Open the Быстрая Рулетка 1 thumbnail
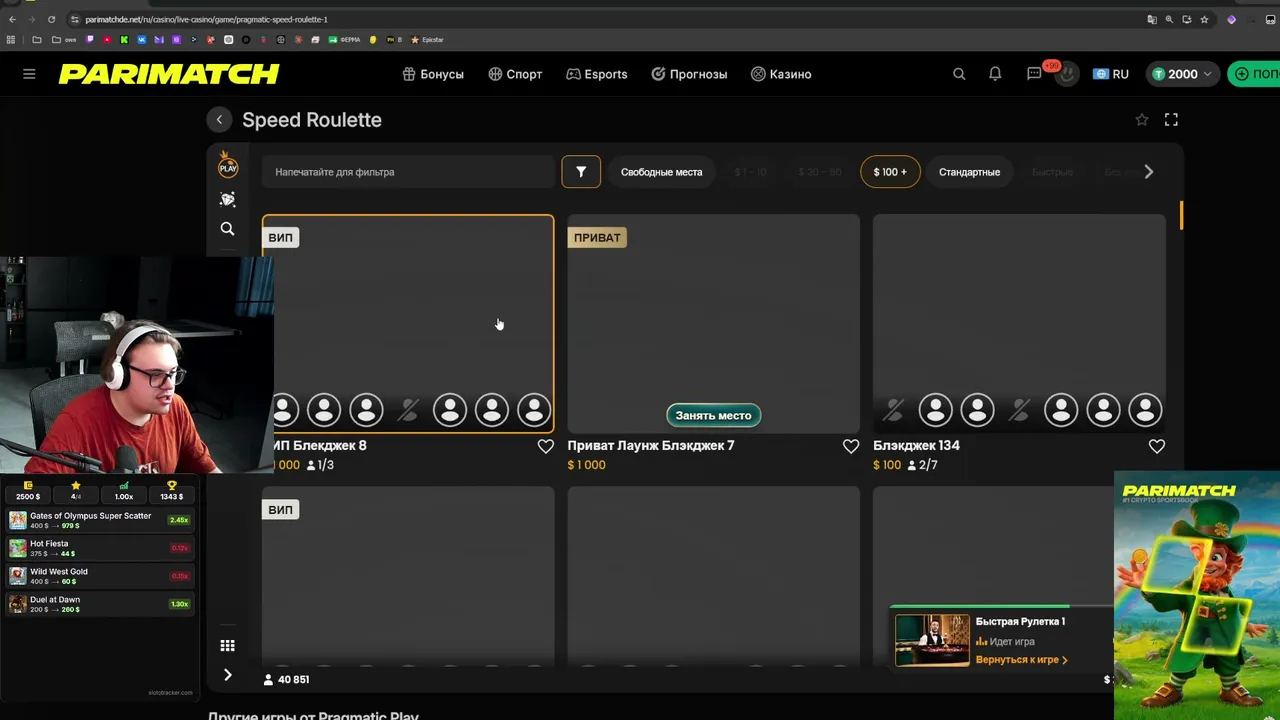This screenshot has width=1280, height=720. pos(932,640)
